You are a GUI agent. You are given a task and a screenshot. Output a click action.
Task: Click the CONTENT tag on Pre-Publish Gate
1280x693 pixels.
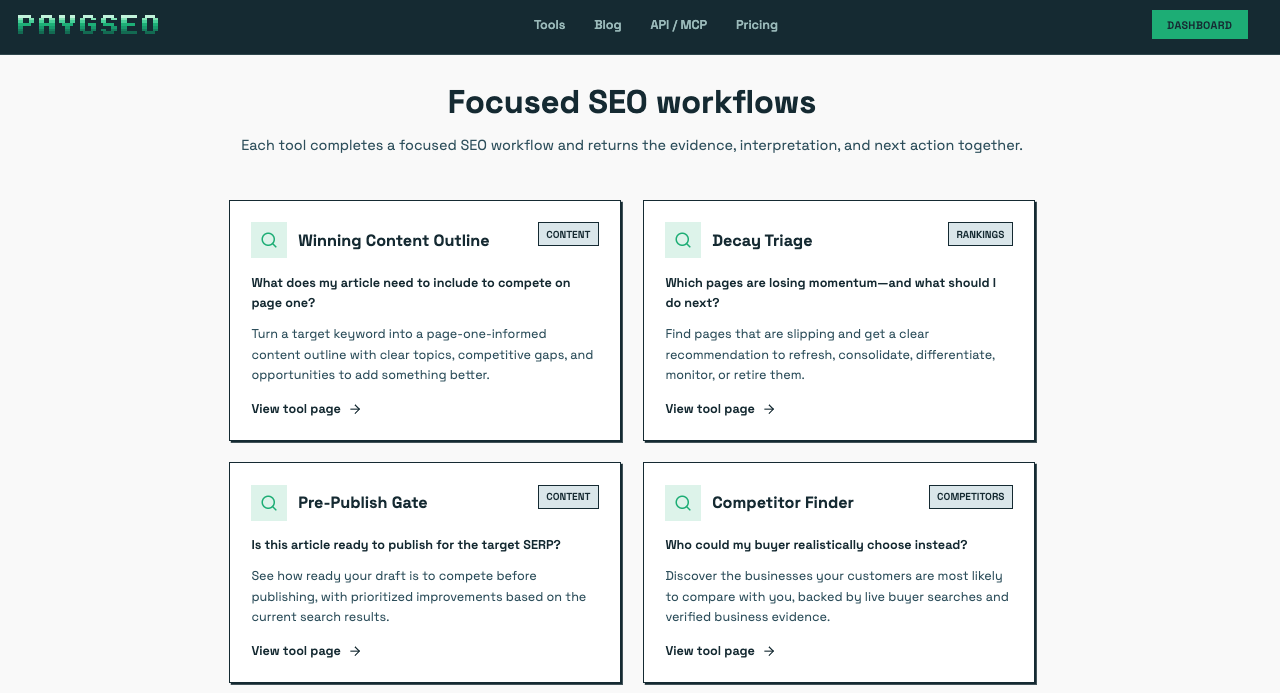pyautogui.click(x=568, y=497)
